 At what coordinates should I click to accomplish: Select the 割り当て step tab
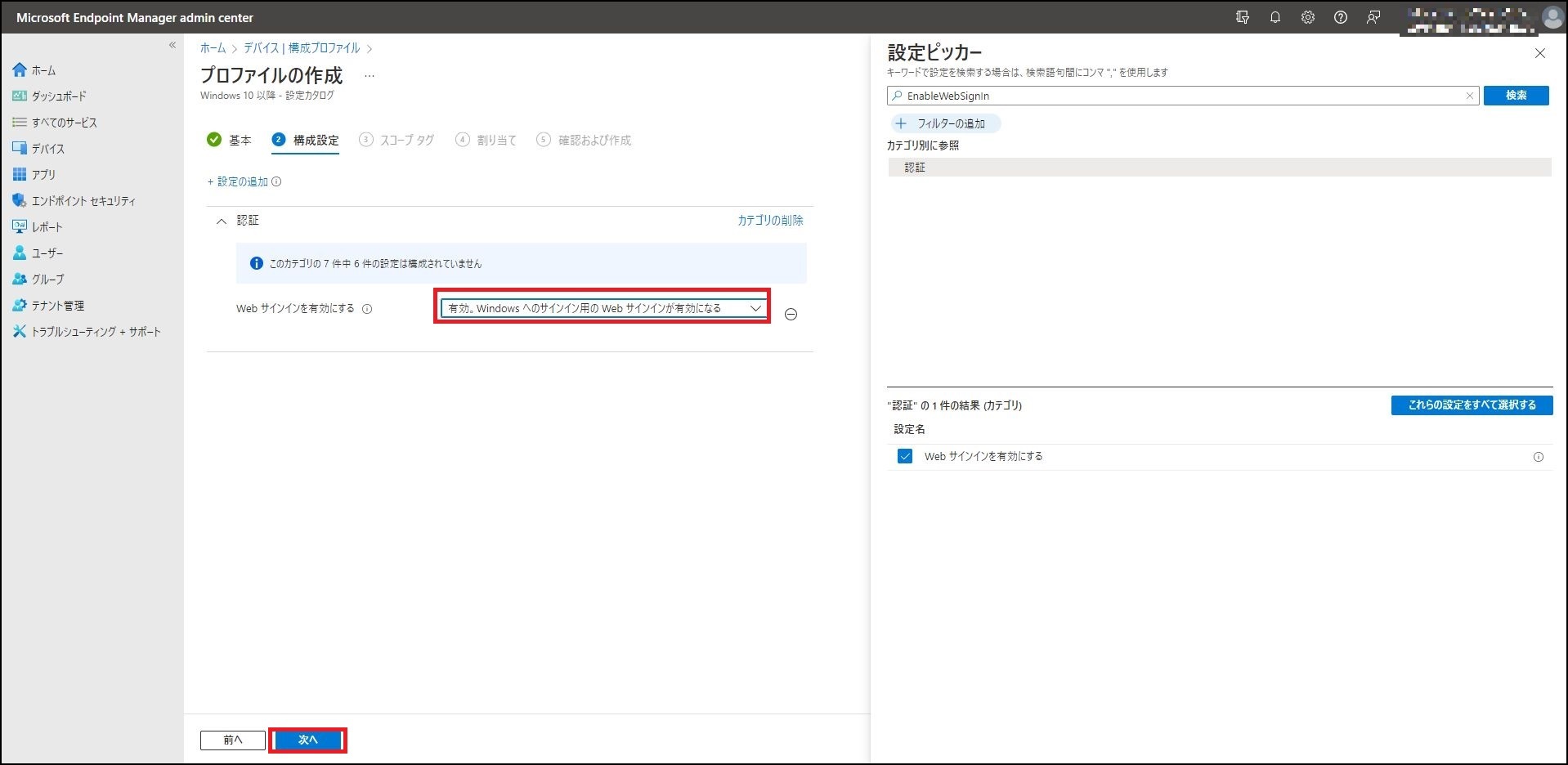coord(486,141)
